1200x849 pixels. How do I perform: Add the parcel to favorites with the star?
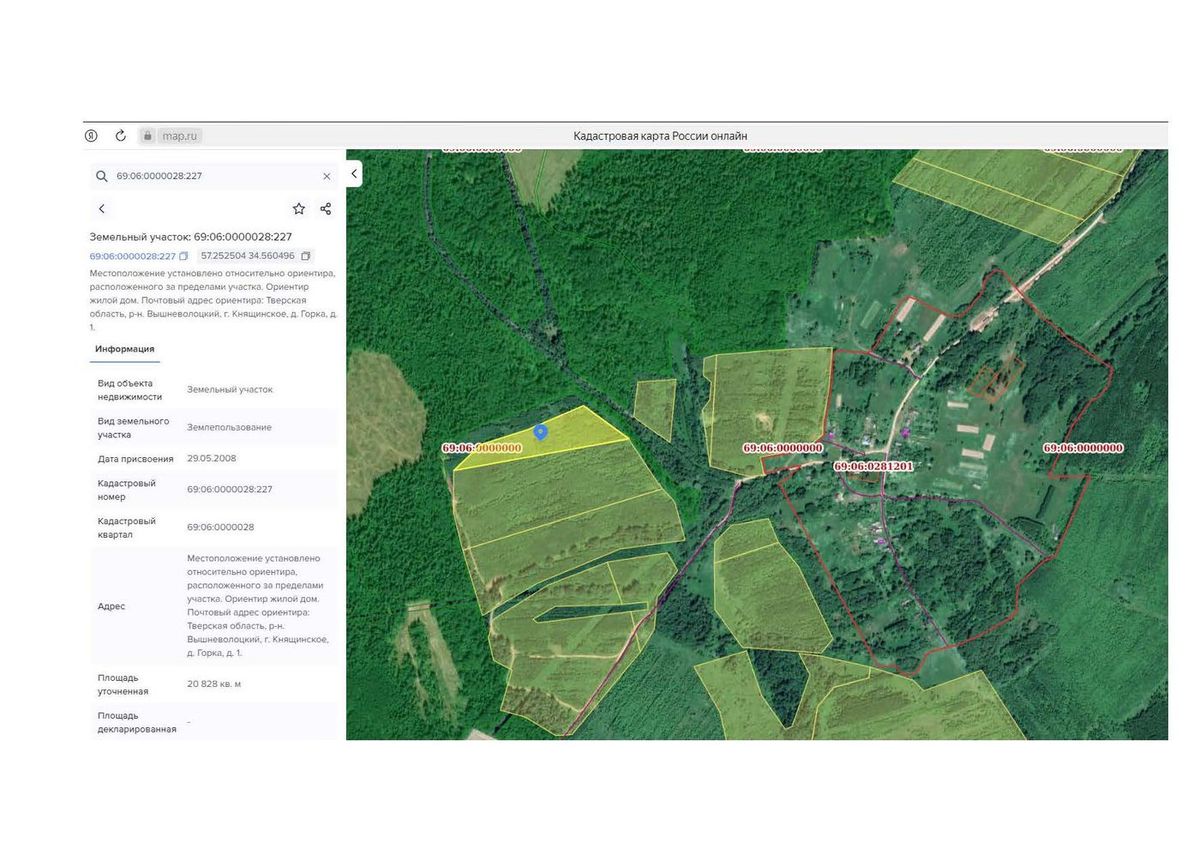coord(298,209)
